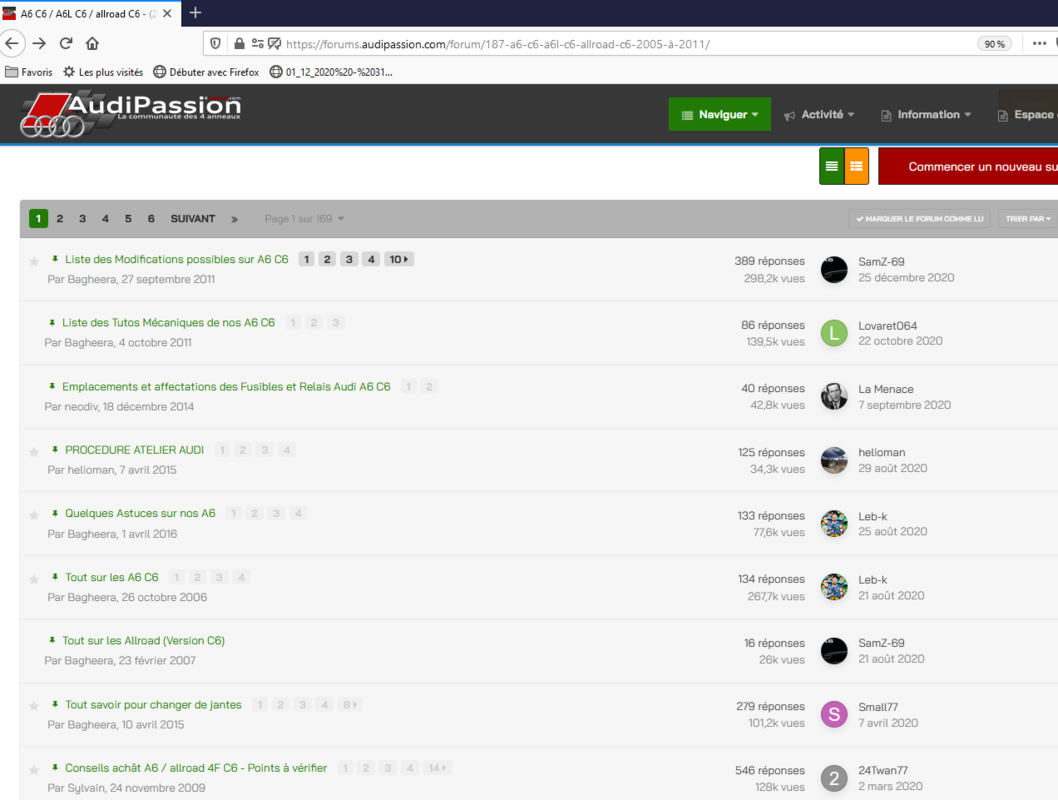Go to page 4 of topic 'Liste des Modifications possibles'
The image size is (1058, 800).
[x=371, y=259]
